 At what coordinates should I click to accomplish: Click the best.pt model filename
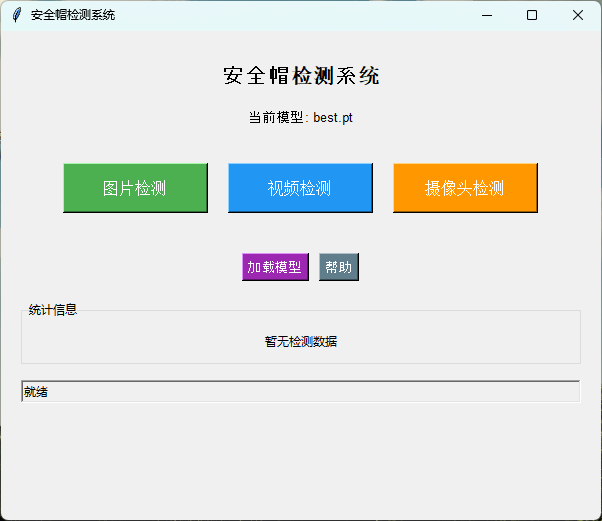(333, 118)
